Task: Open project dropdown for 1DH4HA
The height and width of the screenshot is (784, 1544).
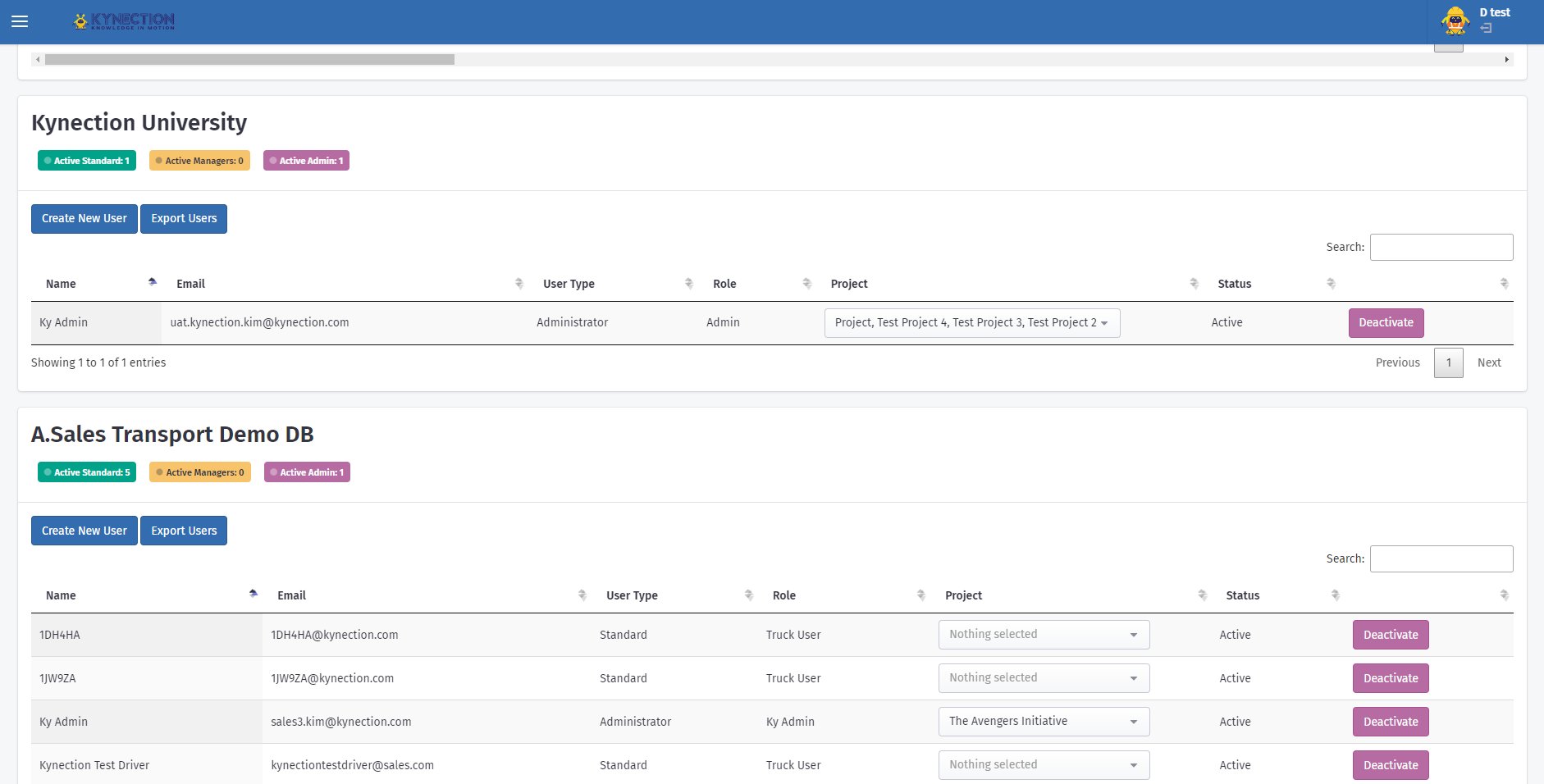Action: 1044,635
